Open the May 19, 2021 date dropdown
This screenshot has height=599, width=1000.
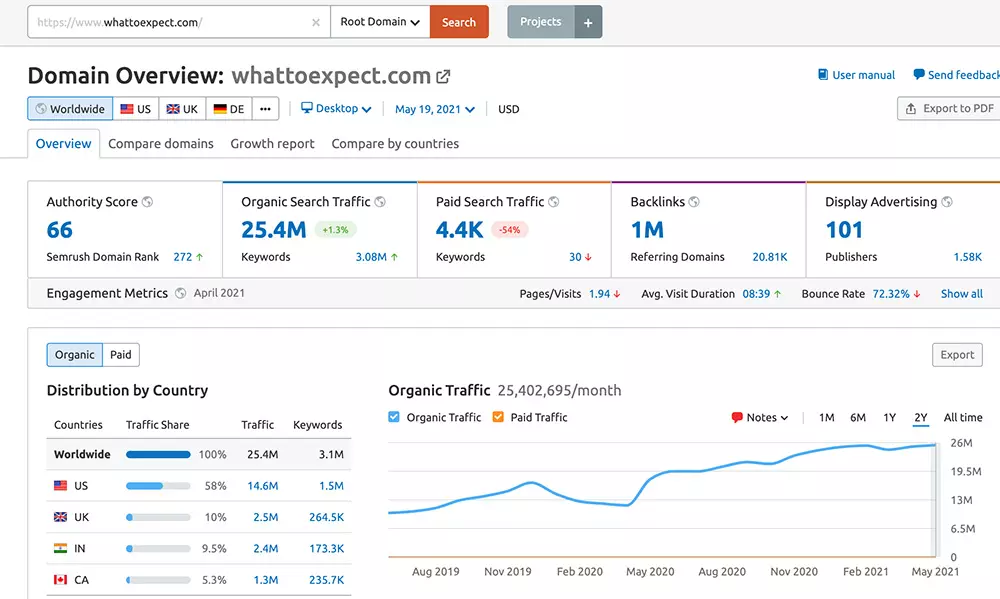(435, 109)
